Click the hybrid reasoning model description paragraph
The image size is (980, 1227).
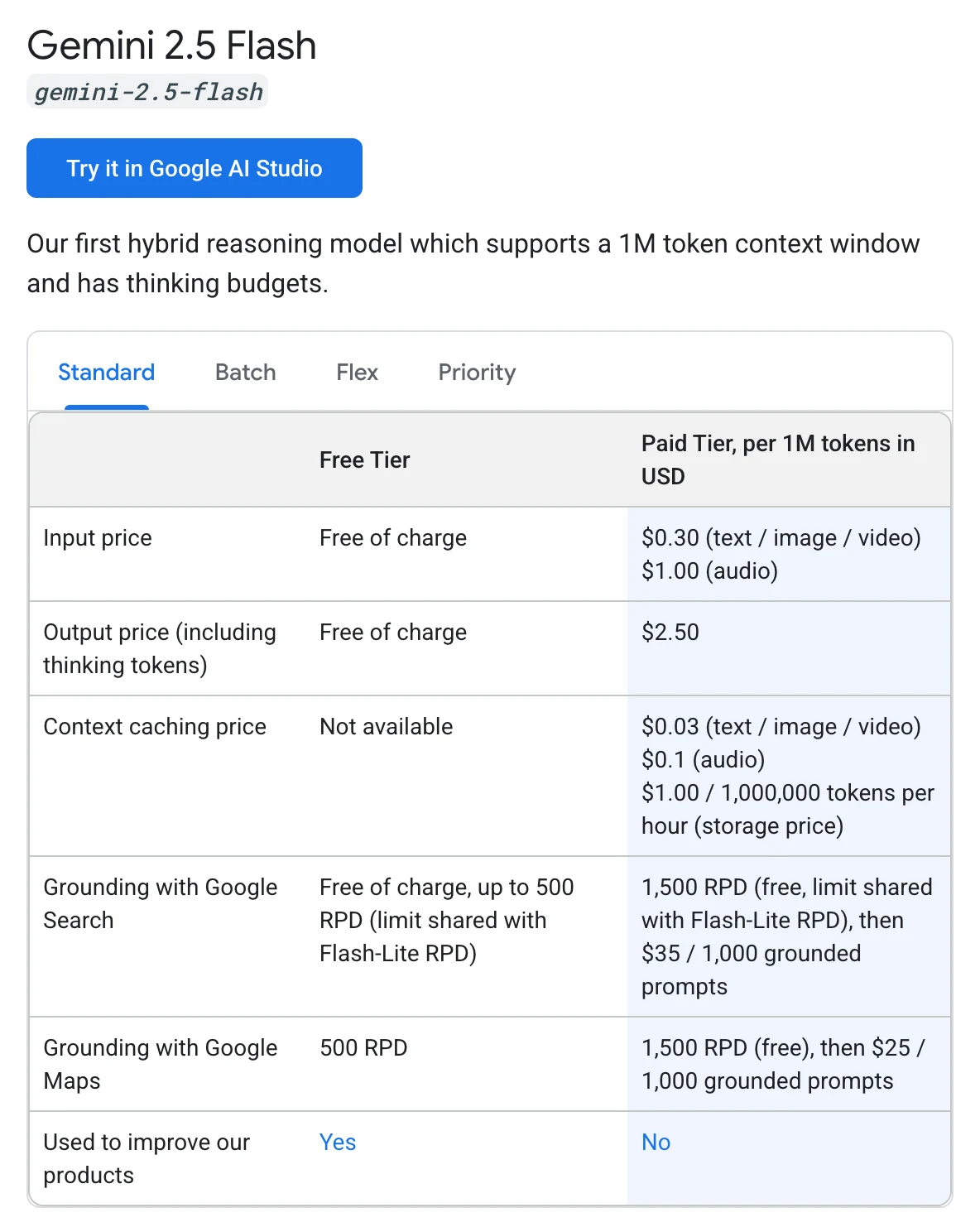point(473,264)
